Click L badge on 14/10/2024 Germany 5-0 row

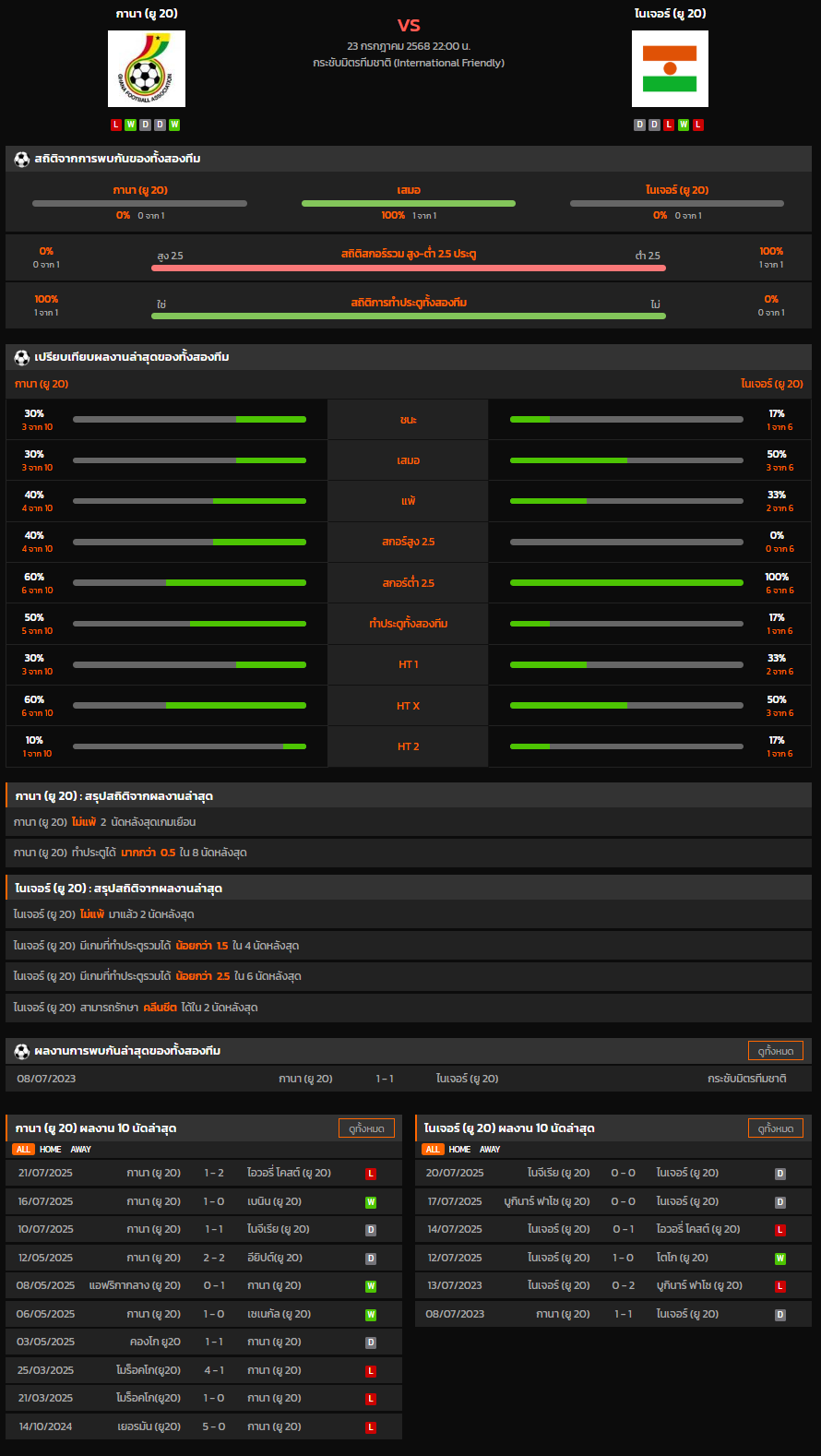pos(371,1427)
